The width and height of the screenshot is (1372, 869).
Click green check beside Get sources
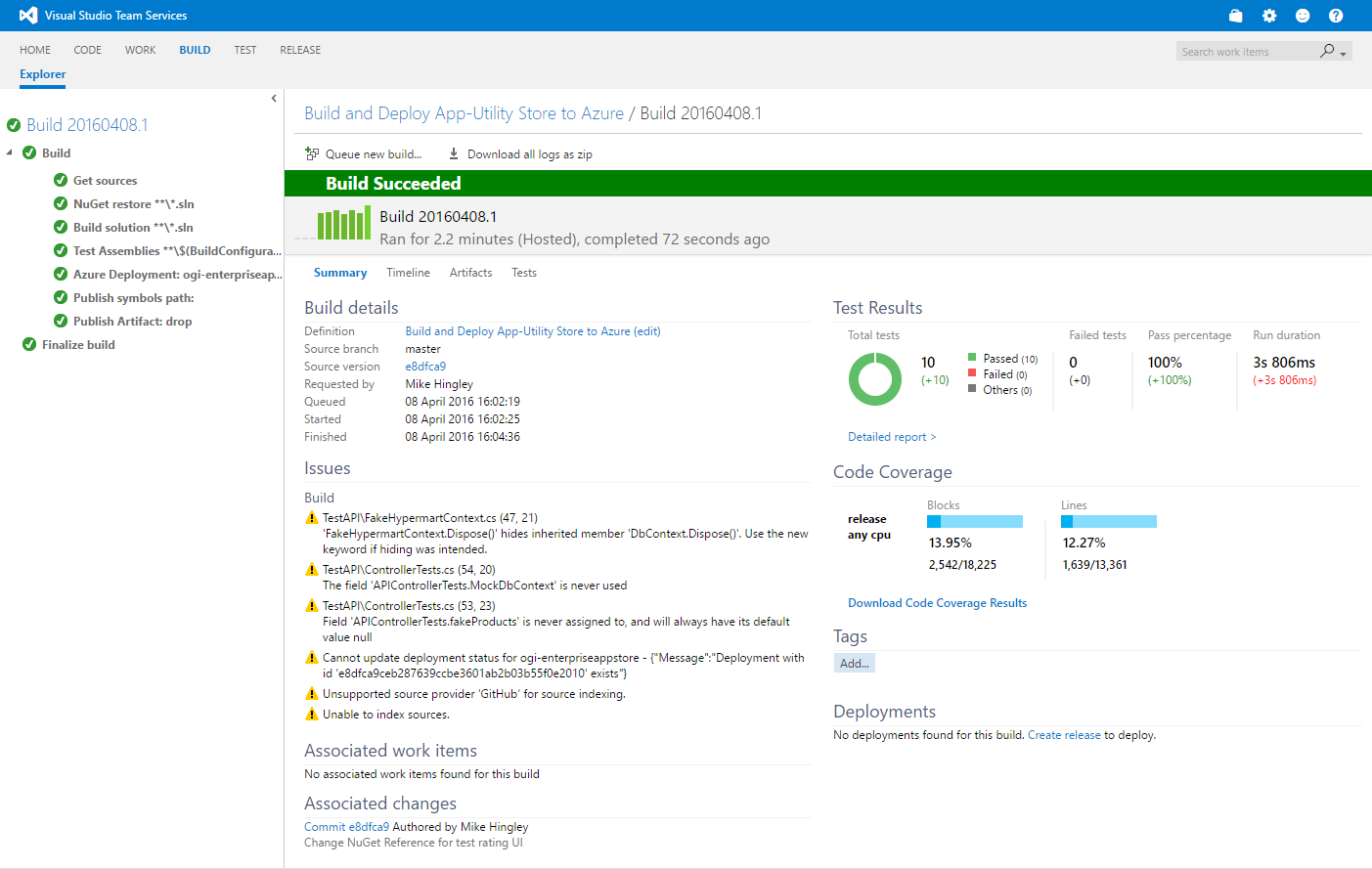click(x=61, y=180)
